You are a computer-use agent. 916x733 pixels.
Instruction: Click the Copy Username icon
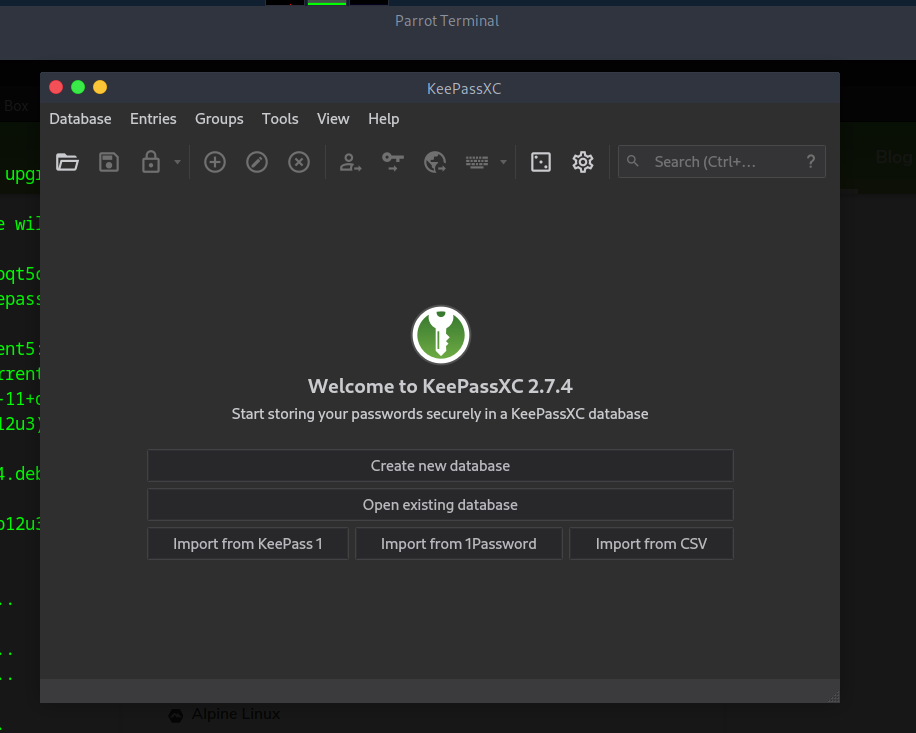tap(351, 162)
